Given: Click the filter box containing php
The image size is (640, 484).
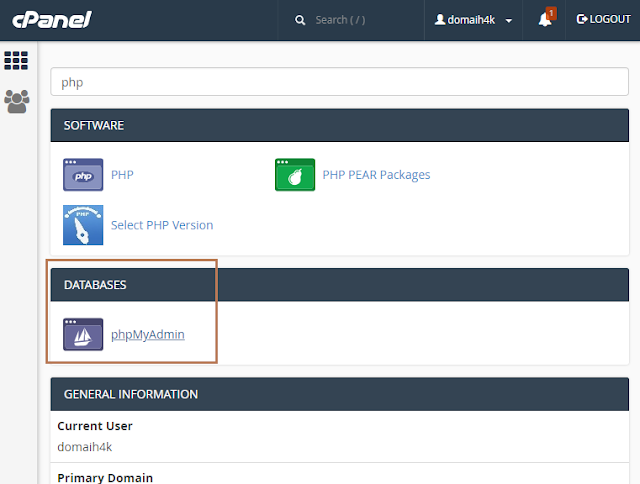Looking at the screenshot, I should point(340,82).
